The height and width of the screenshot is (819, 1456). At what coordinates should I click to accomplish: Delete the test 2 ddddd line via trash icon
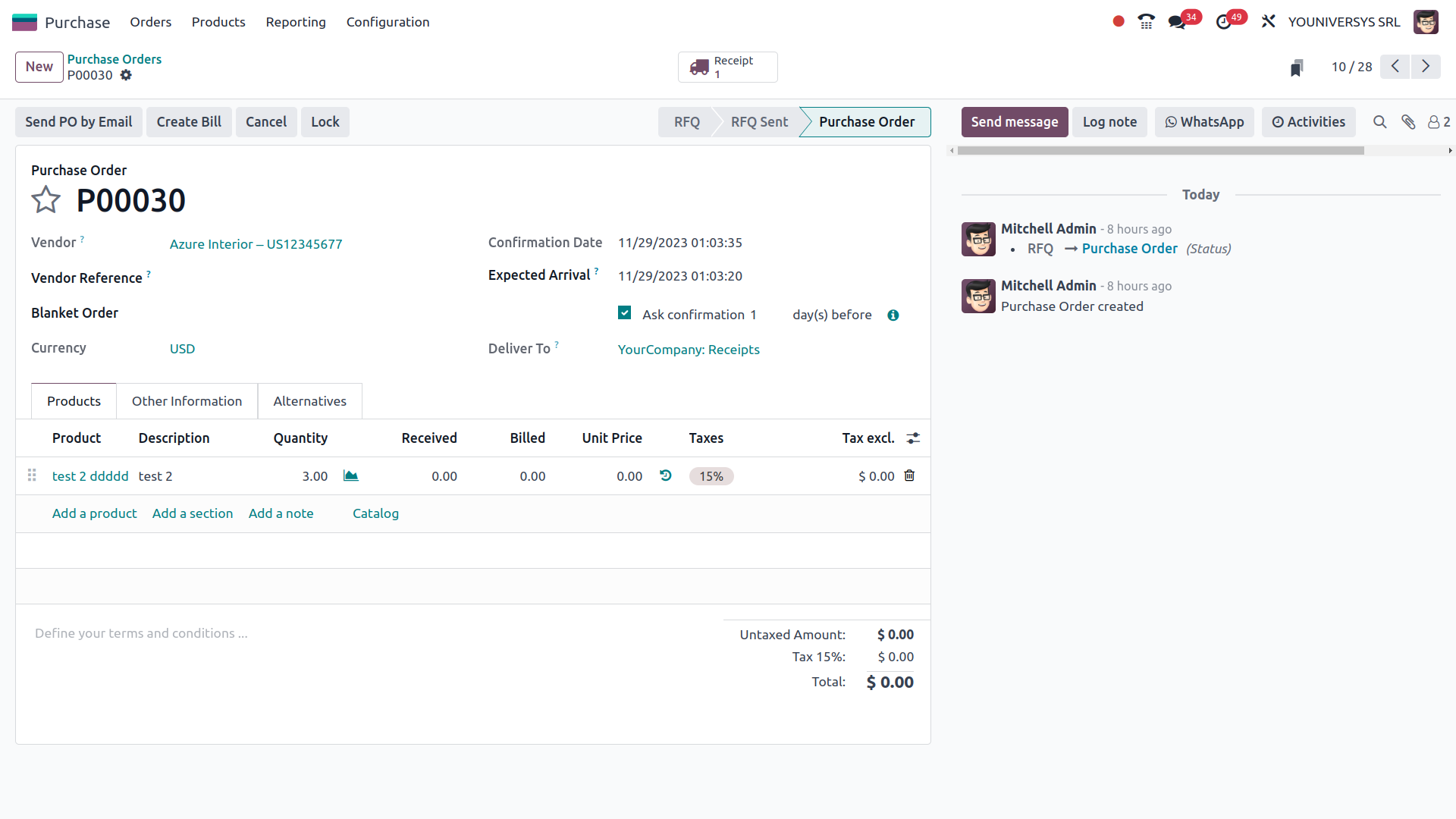[909, 475]
